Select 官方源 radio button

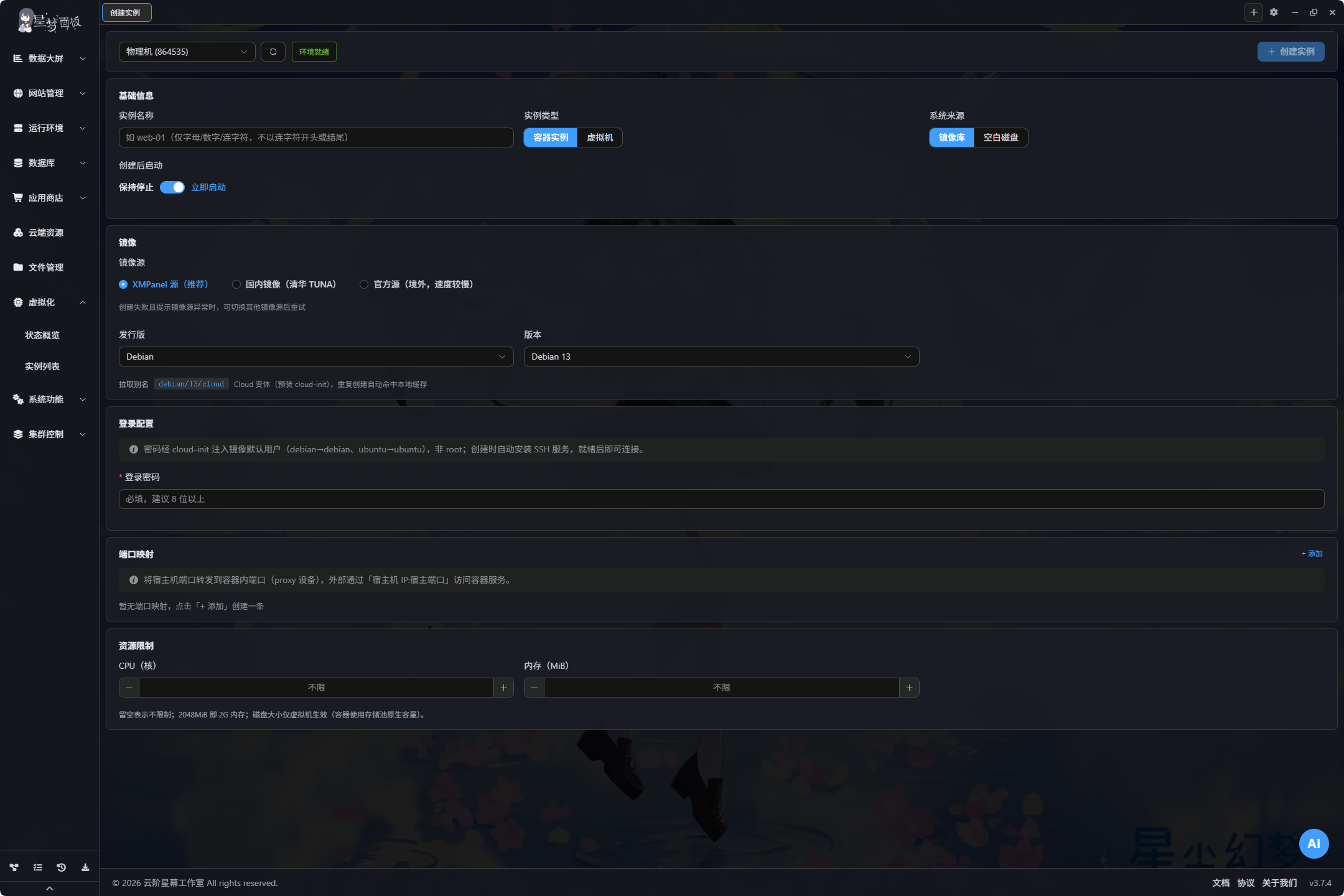(364, 284)
